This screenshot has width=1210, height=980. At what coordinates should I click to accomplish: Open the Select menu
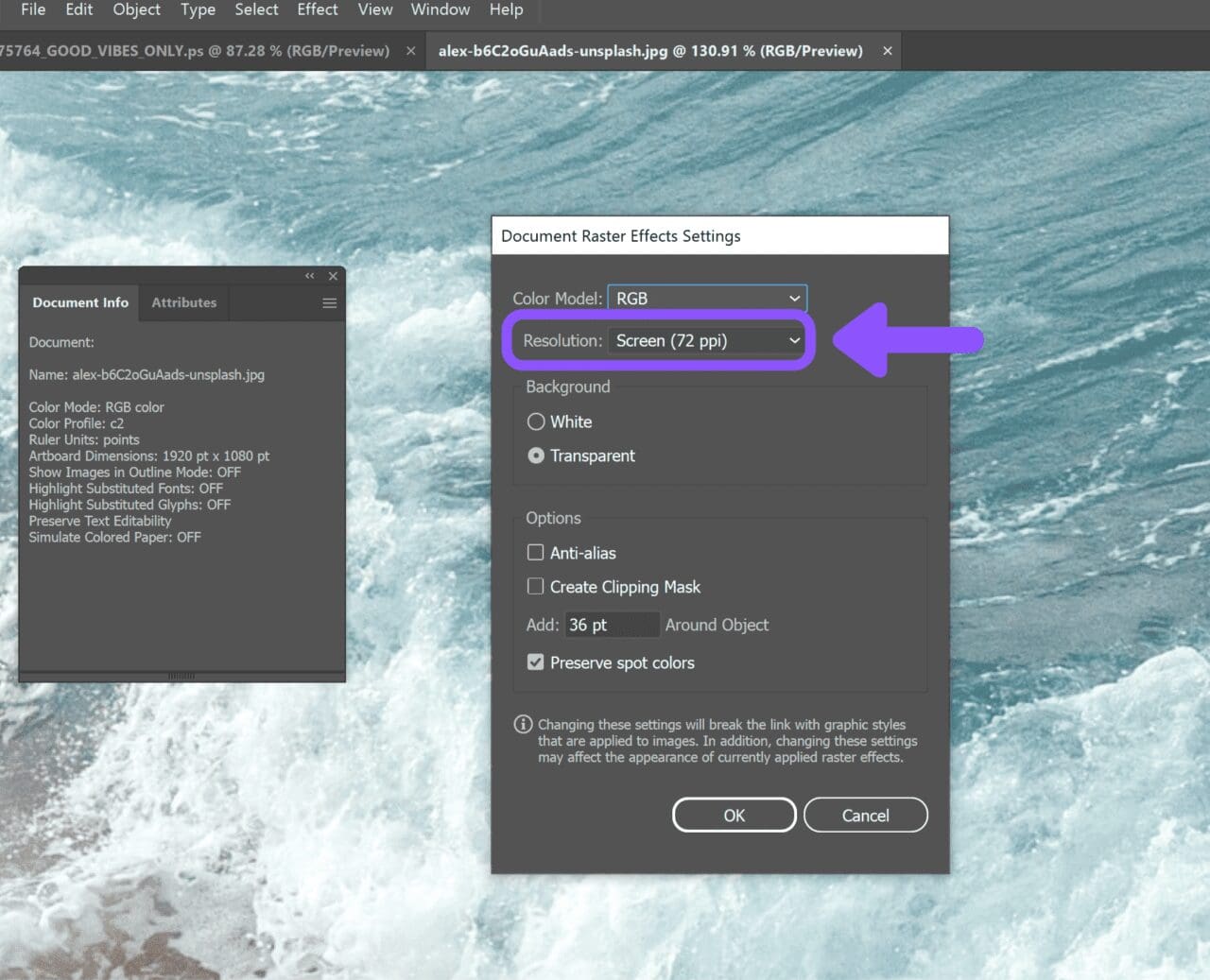[x=255, y=9]
